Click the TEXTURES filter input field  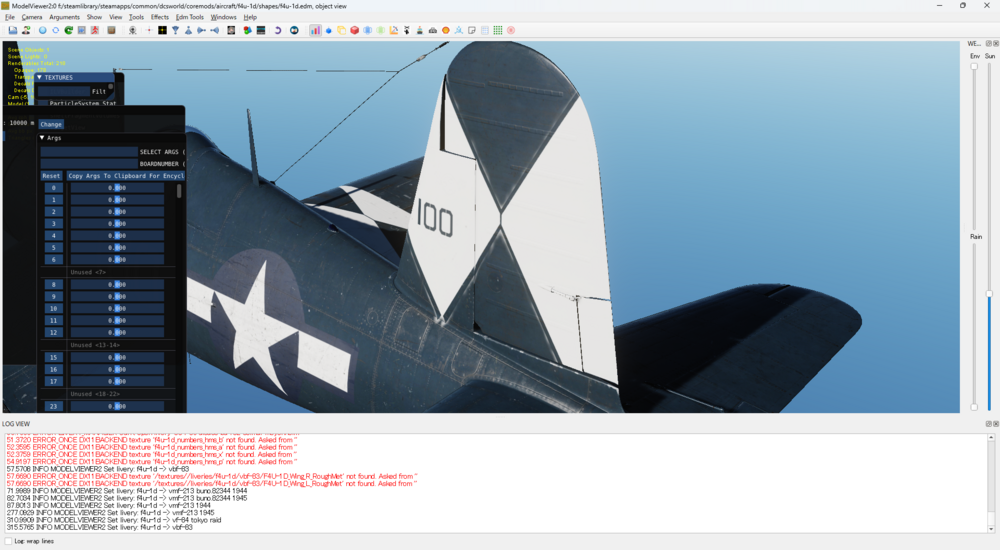click(63, 91)
